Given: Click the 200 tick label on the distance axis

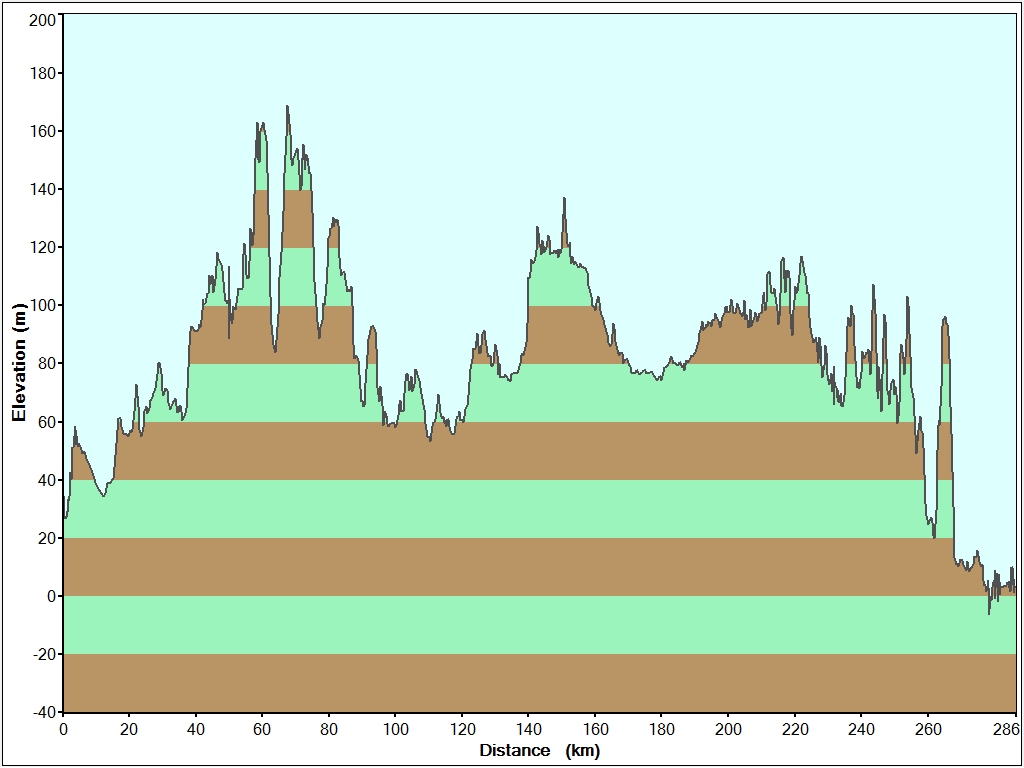Looking at the screenshot, I should tap(728, 729).
